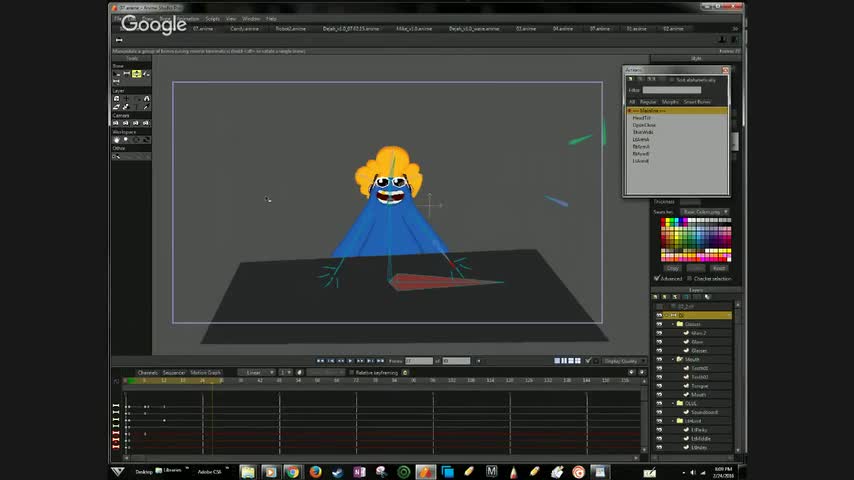Image resolution: width=854 pixels, height=480 pixels.
Task: Switch to the Motion Graph tab
Action: [x=205, y=373]
